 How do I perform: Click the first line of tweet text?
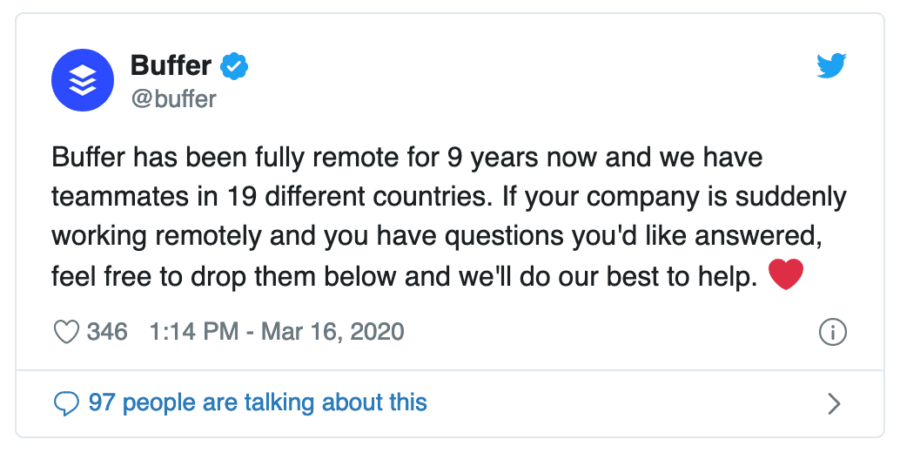click(407, 157)
